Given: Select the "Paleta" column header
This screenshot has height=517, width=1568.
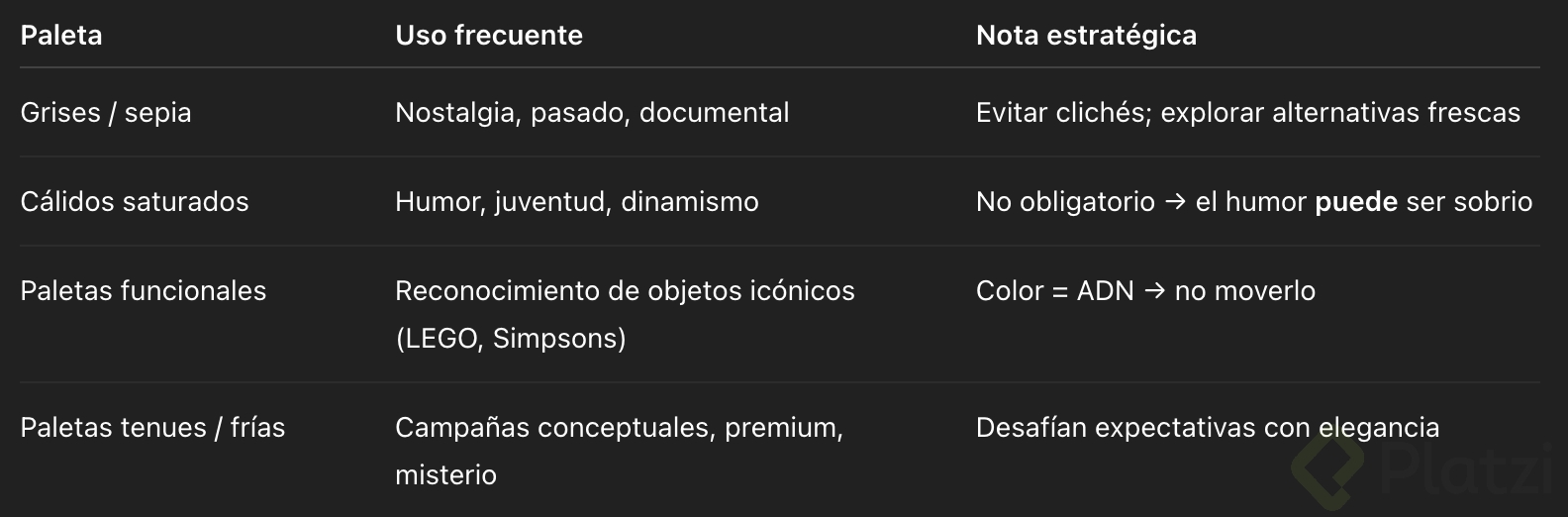Looking at the screenshot, I should pos(61,36).
